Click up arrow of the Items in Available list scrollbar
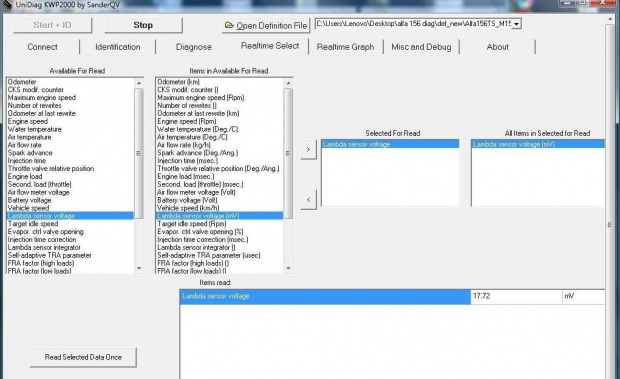The width and height of the screenshot is (620, 379). click(288, 83)
